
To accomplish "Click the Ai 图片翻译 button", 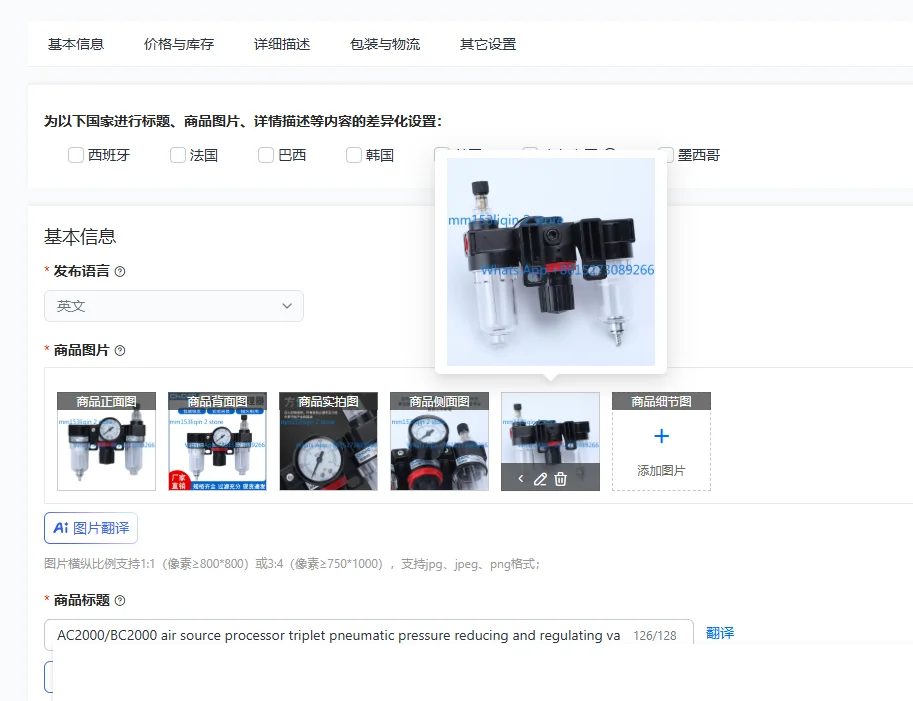I will pos(91,528).
